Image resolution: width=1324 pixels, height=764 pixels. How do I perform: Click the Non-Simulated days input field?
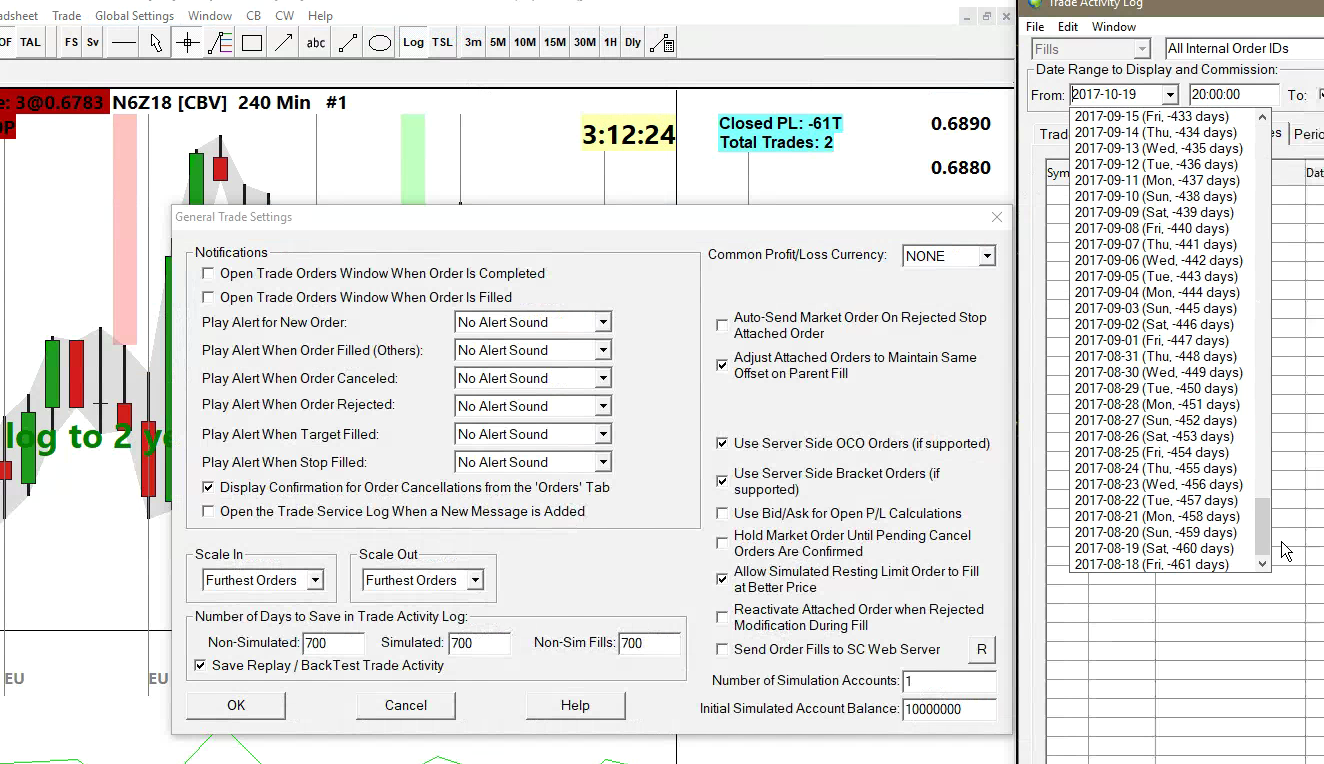click(334, 643)
